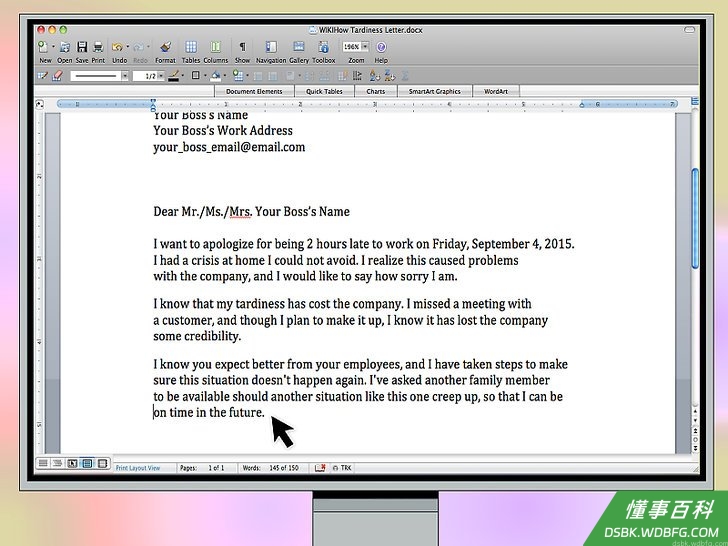The height and width of the screenshot is (546, 728).
Task: Expand the border color dropdown arrow
Action: click(182, 76)
